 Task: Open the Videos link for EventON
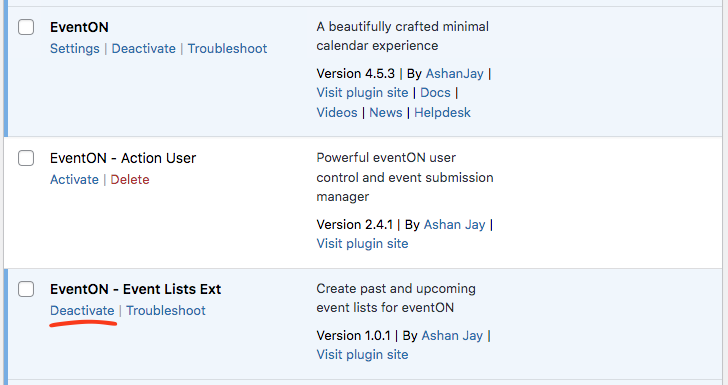coord(337,112)
